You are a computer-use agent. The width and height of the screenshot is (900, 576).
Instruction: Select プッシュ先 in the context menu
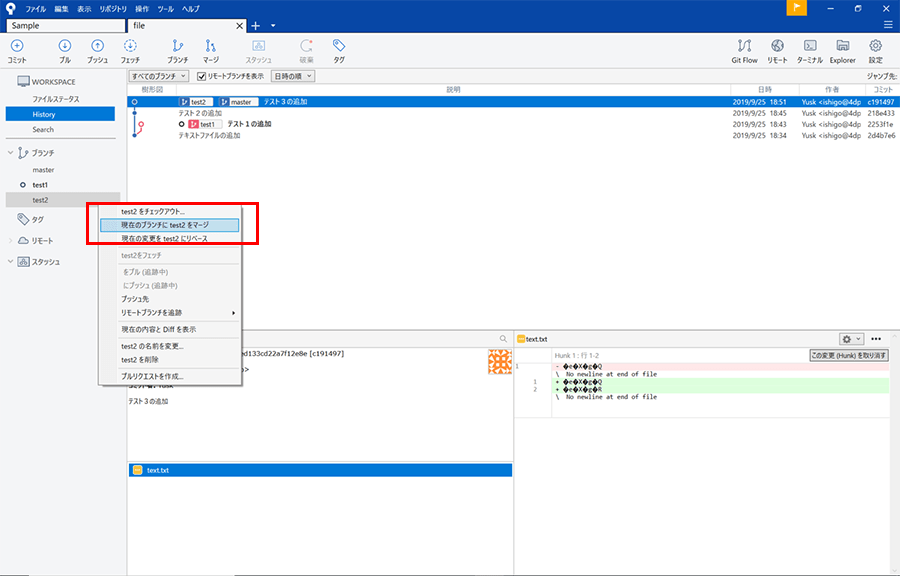pyautogui.click(x=170, y=299)
